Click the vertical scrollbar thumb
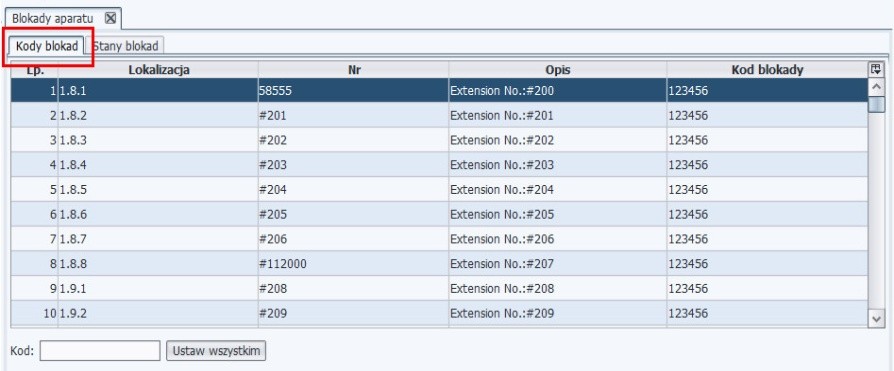The width and height of the screenshot is (894, 371). (876, 105)
